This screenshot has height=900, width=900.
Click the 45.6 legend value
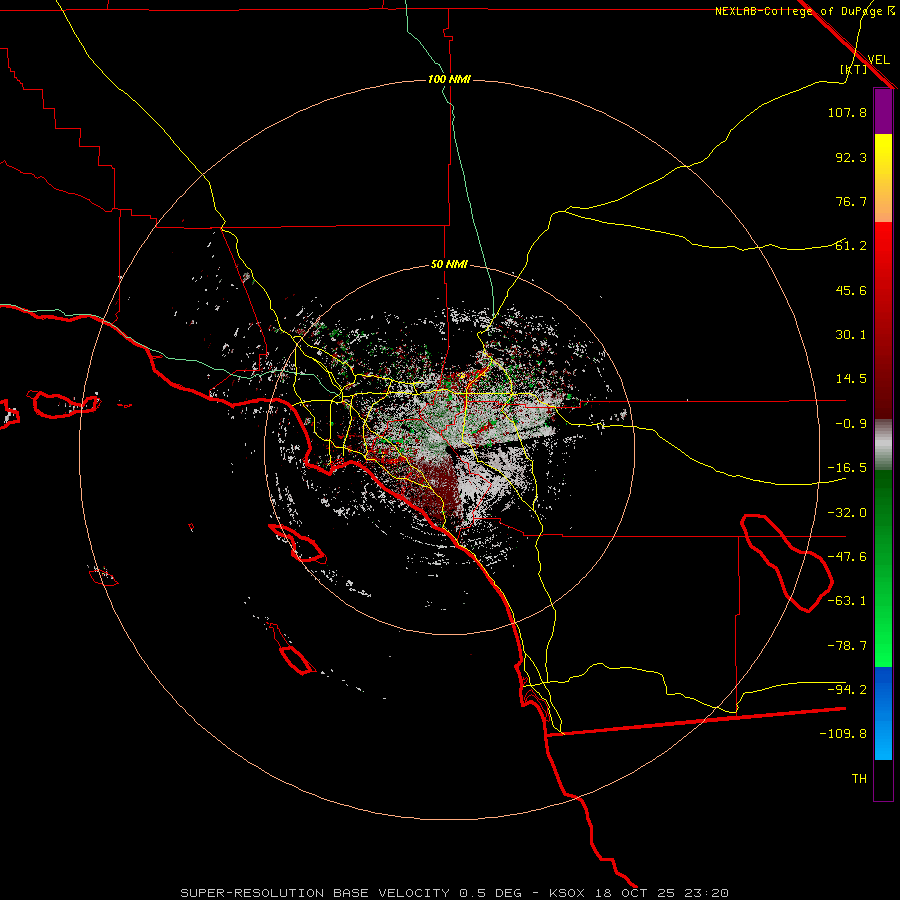(851, 290)
